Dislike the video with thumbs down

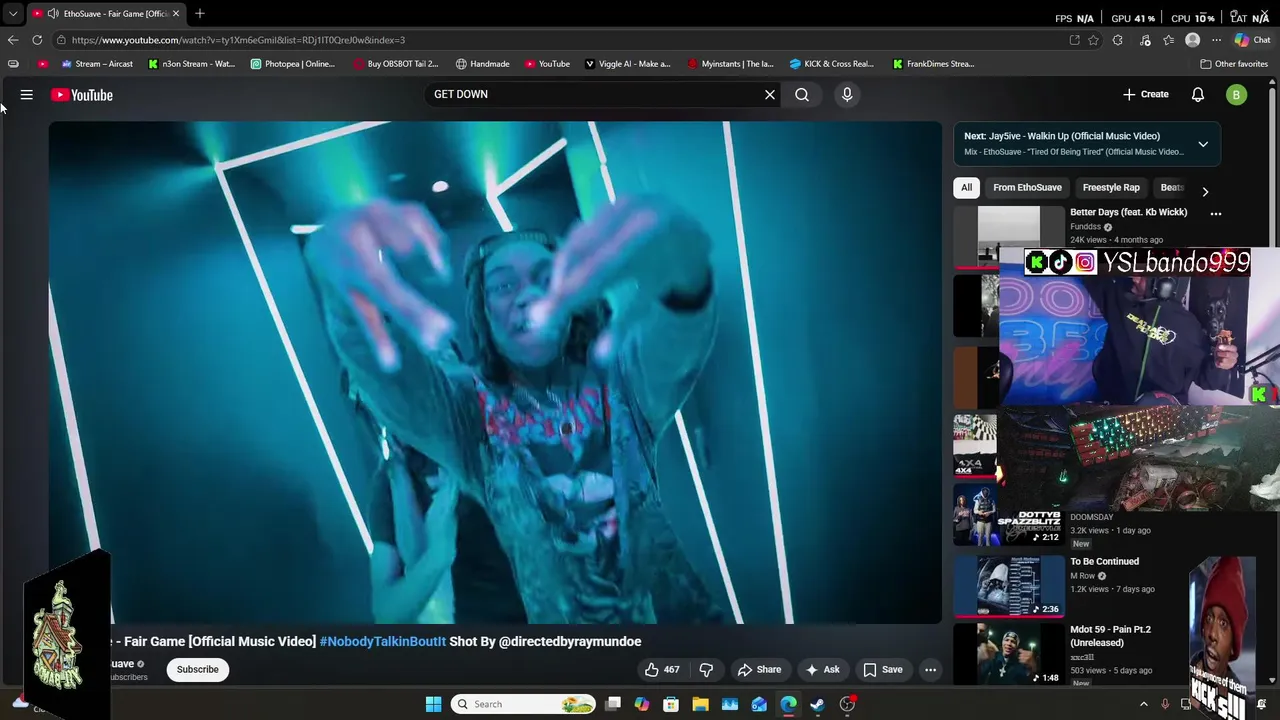tap(706, 670)
